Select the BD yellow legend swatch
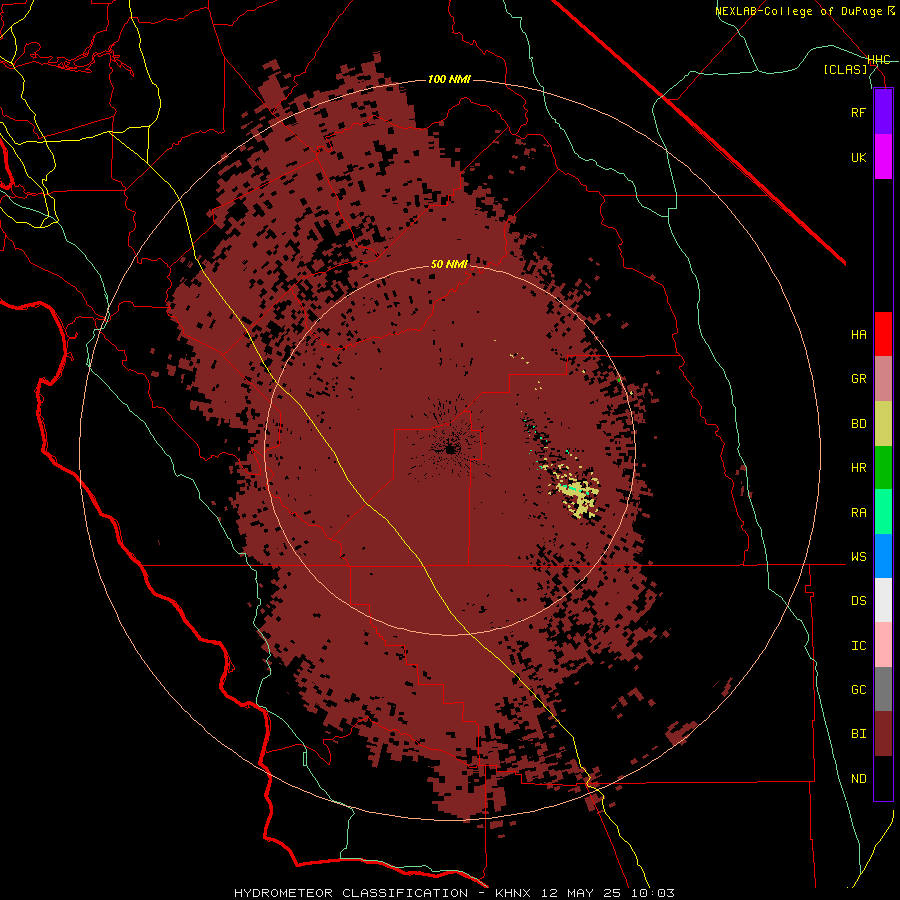The height and width of the screenshot is (900, 900). point(883,423)
